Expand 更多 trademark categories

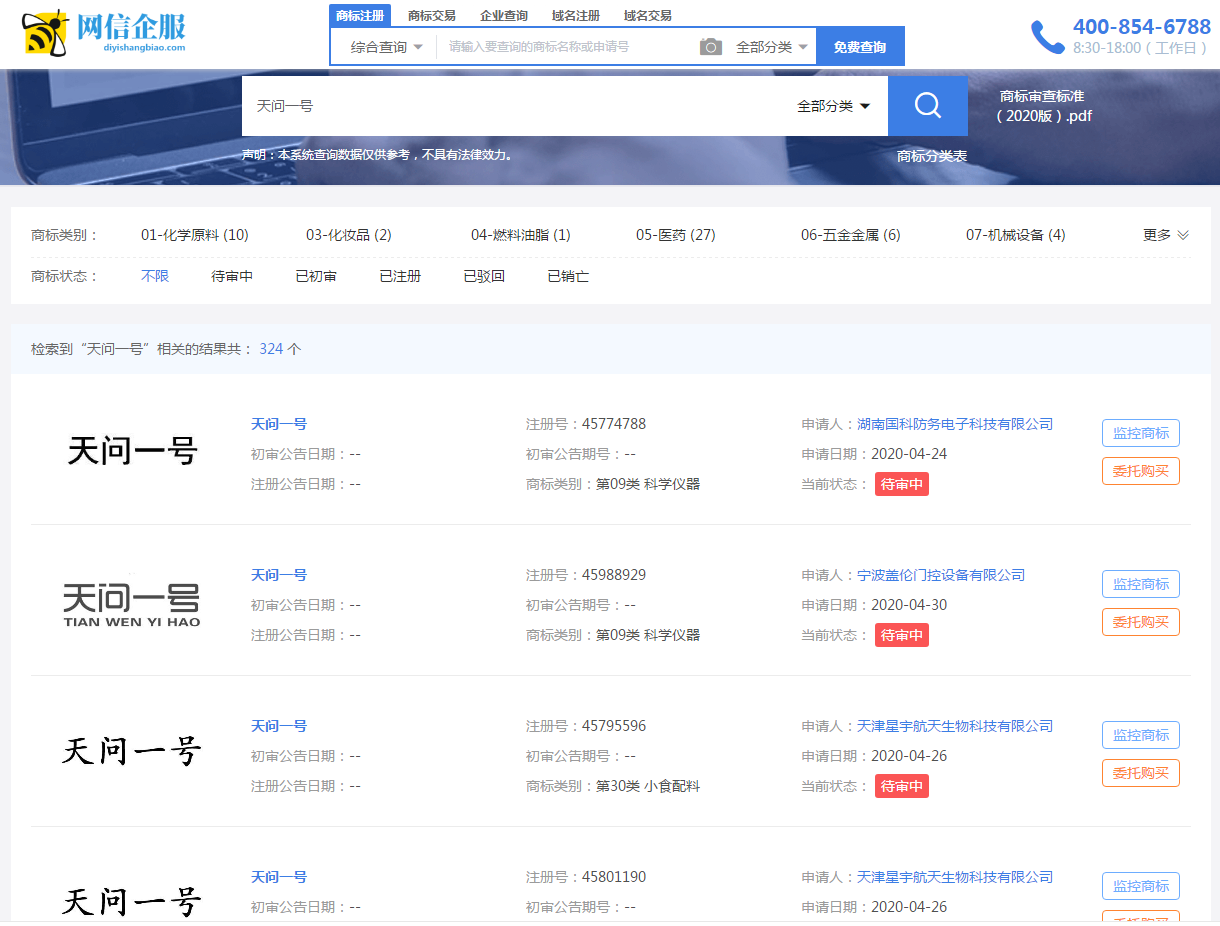click(1166, 235)
